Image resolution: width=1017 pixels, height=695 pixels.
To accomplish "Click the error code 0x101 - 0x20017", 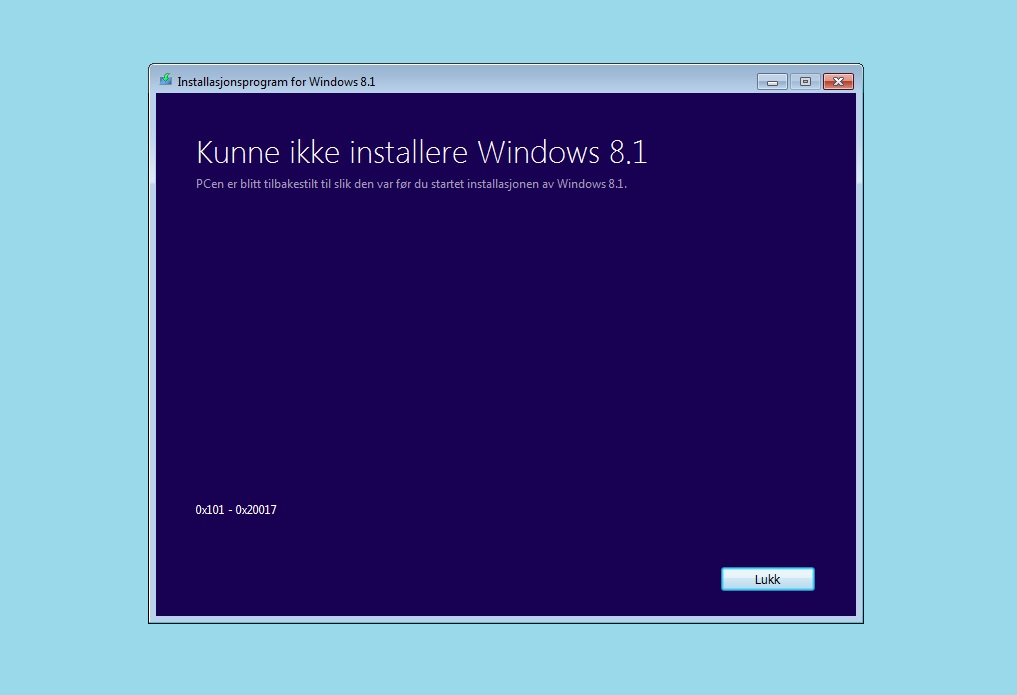I will point(236,510).
